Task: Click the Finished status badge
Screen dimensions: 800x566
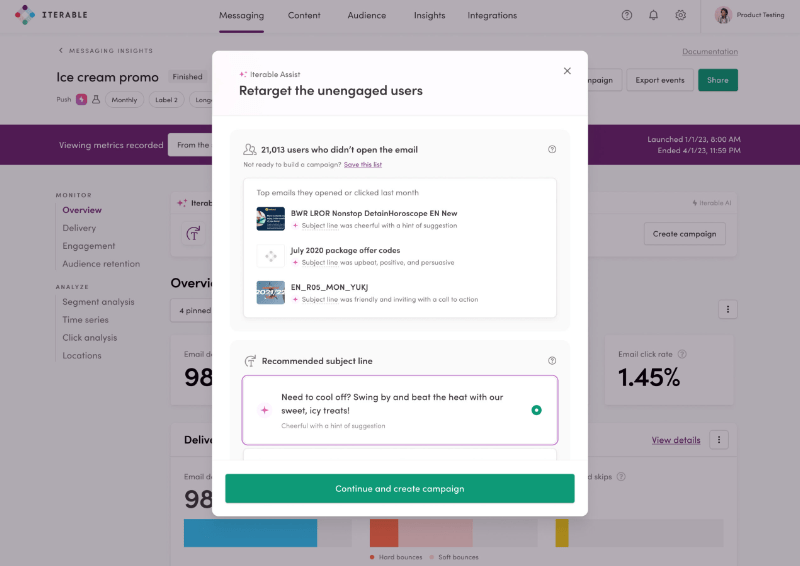Action: click(187, 77)
